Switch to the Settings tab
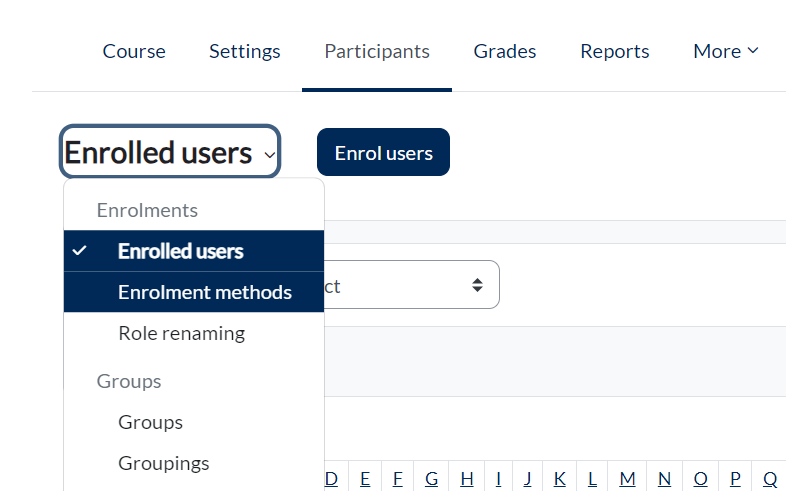 coord(244,51)
